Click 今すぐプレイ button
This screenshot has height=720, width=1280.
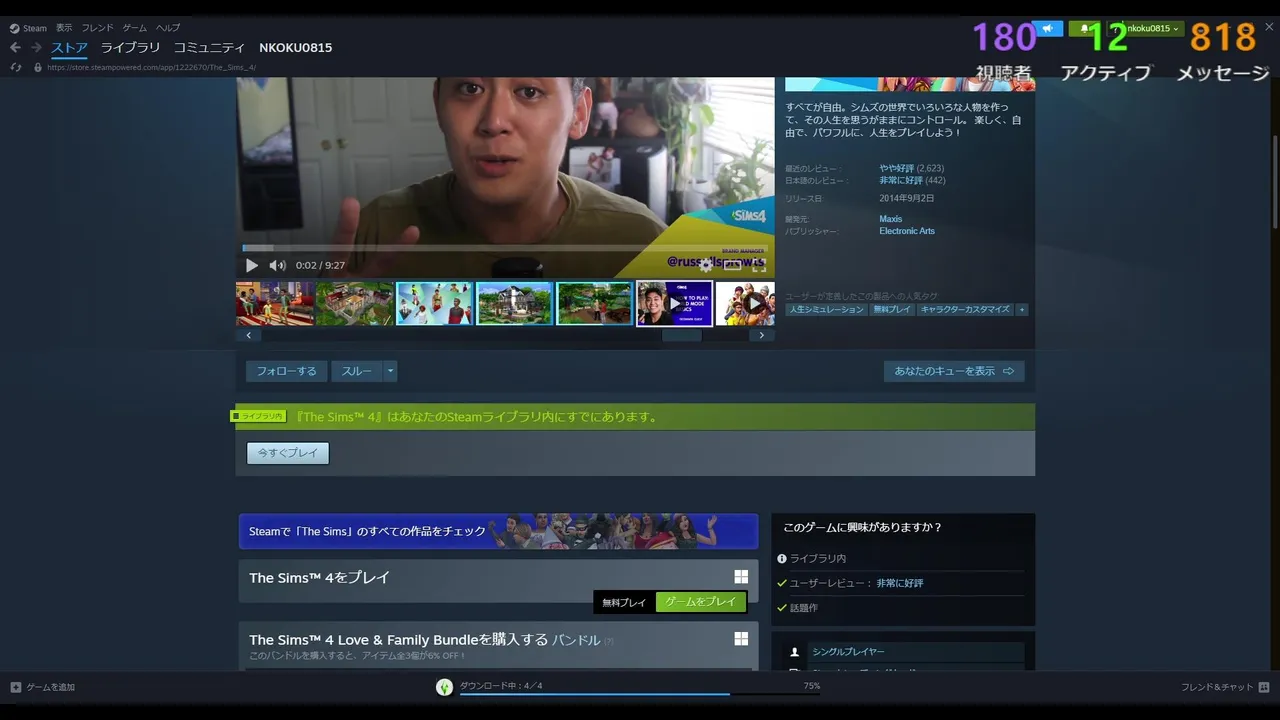(x=288, y=453)
